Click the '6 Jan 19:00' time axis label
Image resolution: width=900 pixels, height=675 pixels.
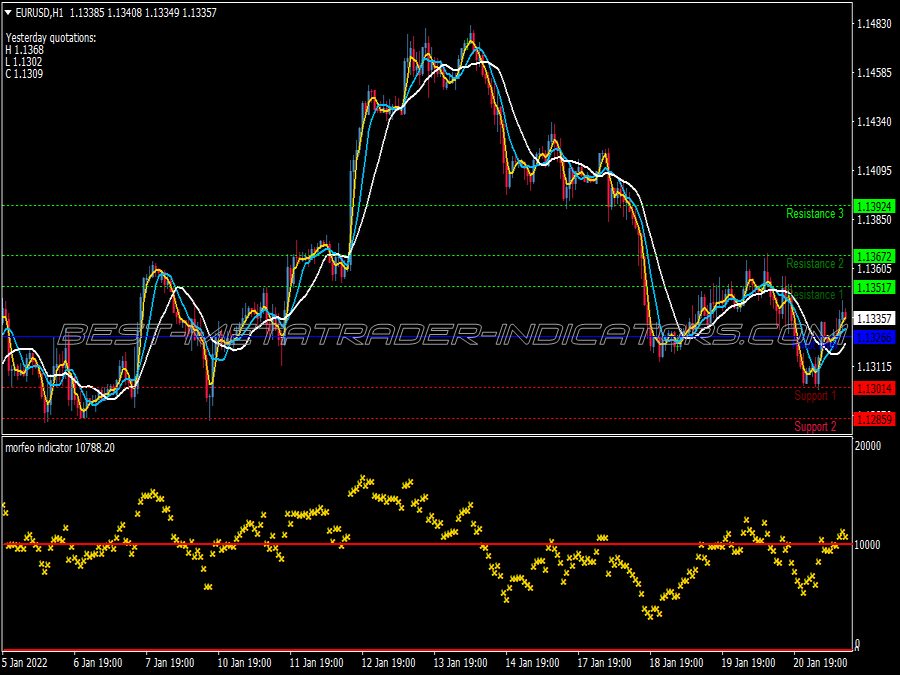(98, 662)
